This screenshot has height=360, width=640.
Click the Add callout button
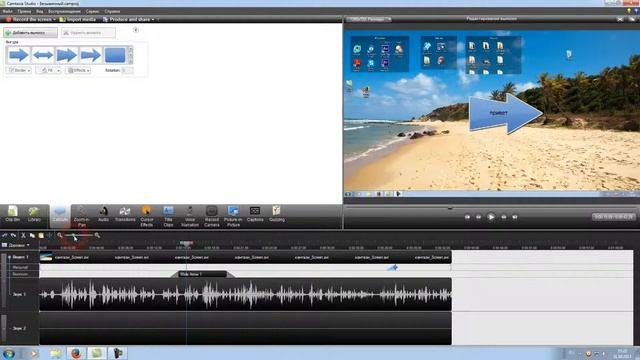click(30, 33)
